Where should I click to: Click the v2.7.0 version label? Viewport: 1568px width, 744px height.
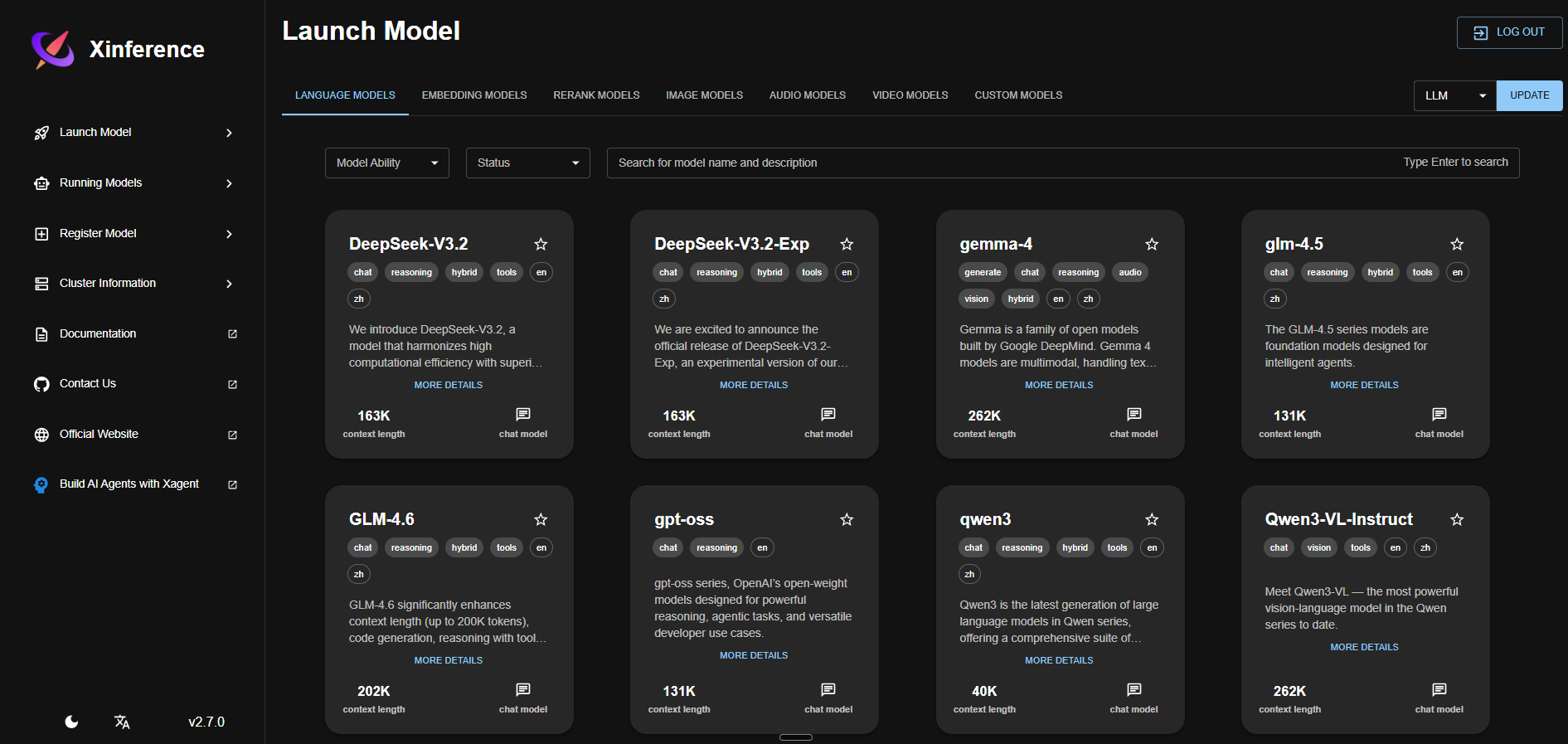click(206, 722)
